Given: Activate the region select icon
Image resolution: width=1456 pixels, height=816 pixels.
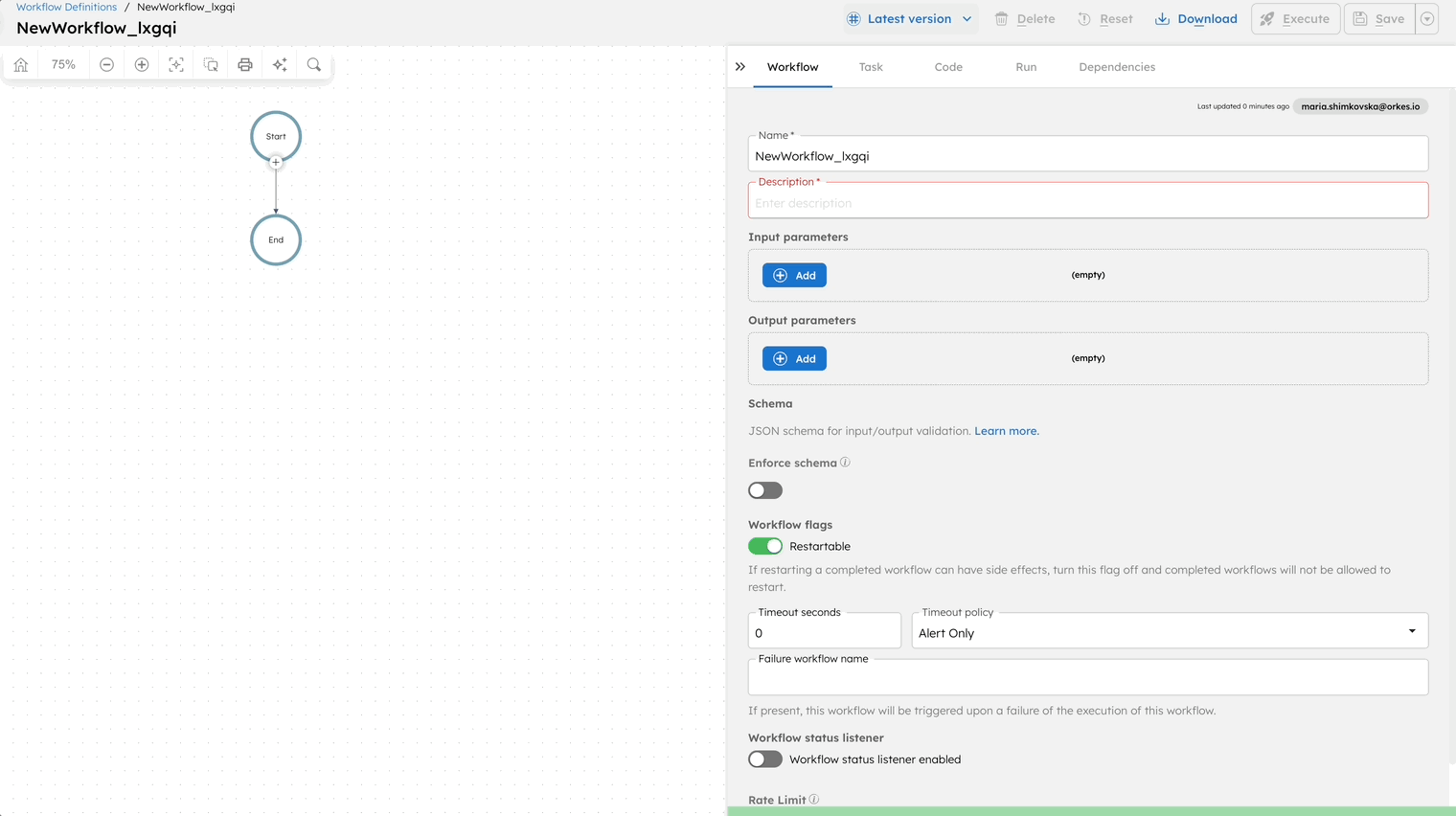Looking at the screenshot, I should pos(211,64).
